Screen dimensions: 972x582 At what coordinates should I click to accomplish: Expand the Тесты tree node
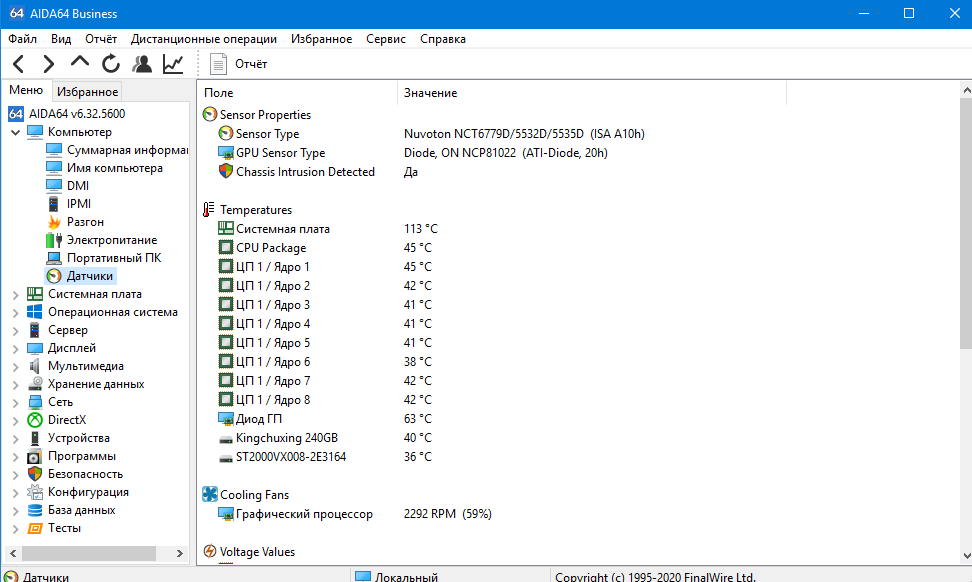15,529
